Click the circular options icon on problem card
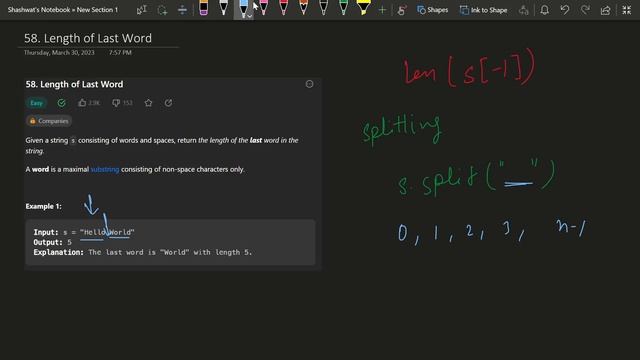 [309, 84]
